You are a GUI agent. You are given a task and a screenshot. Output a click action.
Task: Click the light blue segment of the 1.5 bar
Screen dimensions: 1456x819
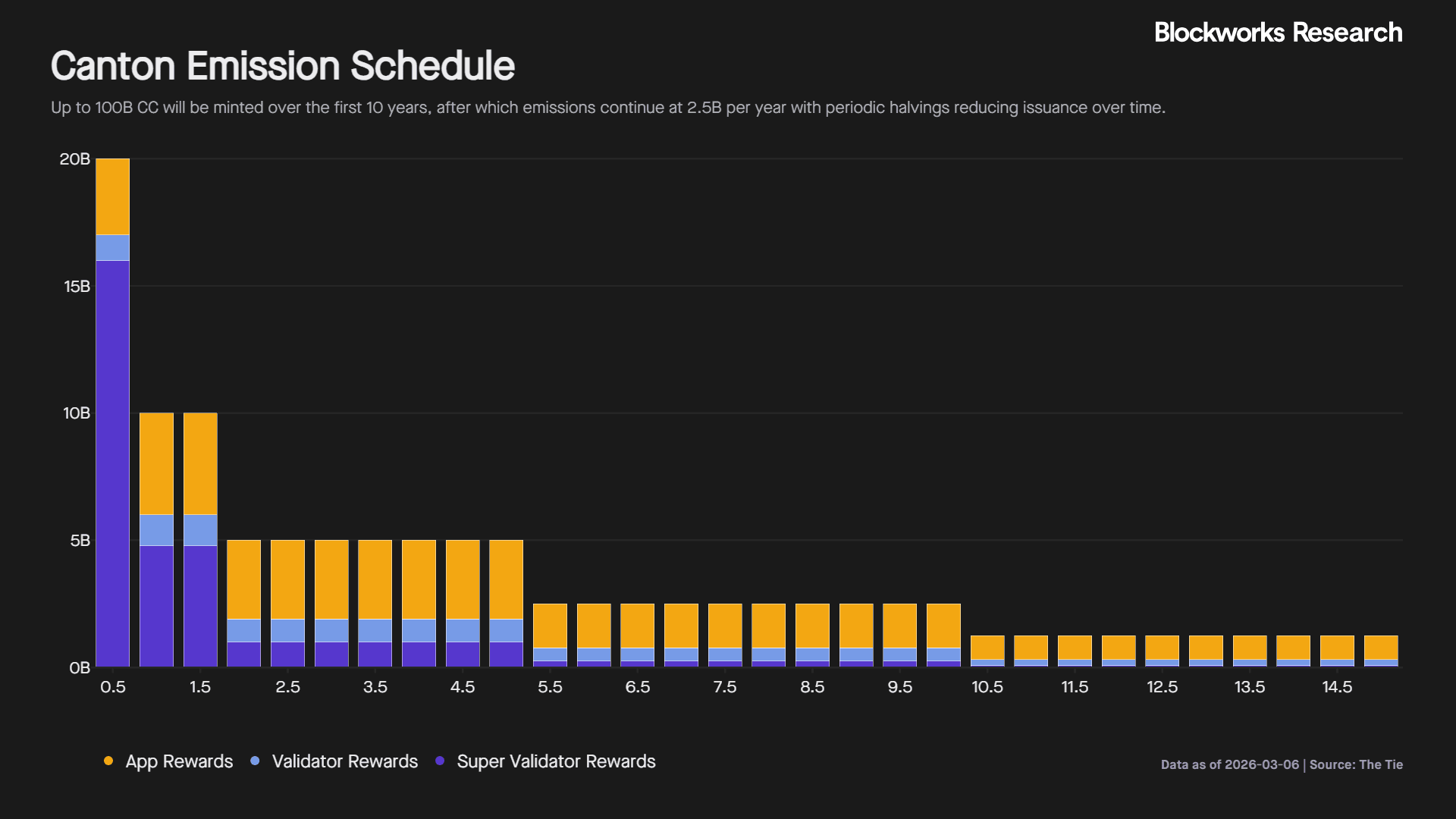pyautogui.click(x=200, y=530)
